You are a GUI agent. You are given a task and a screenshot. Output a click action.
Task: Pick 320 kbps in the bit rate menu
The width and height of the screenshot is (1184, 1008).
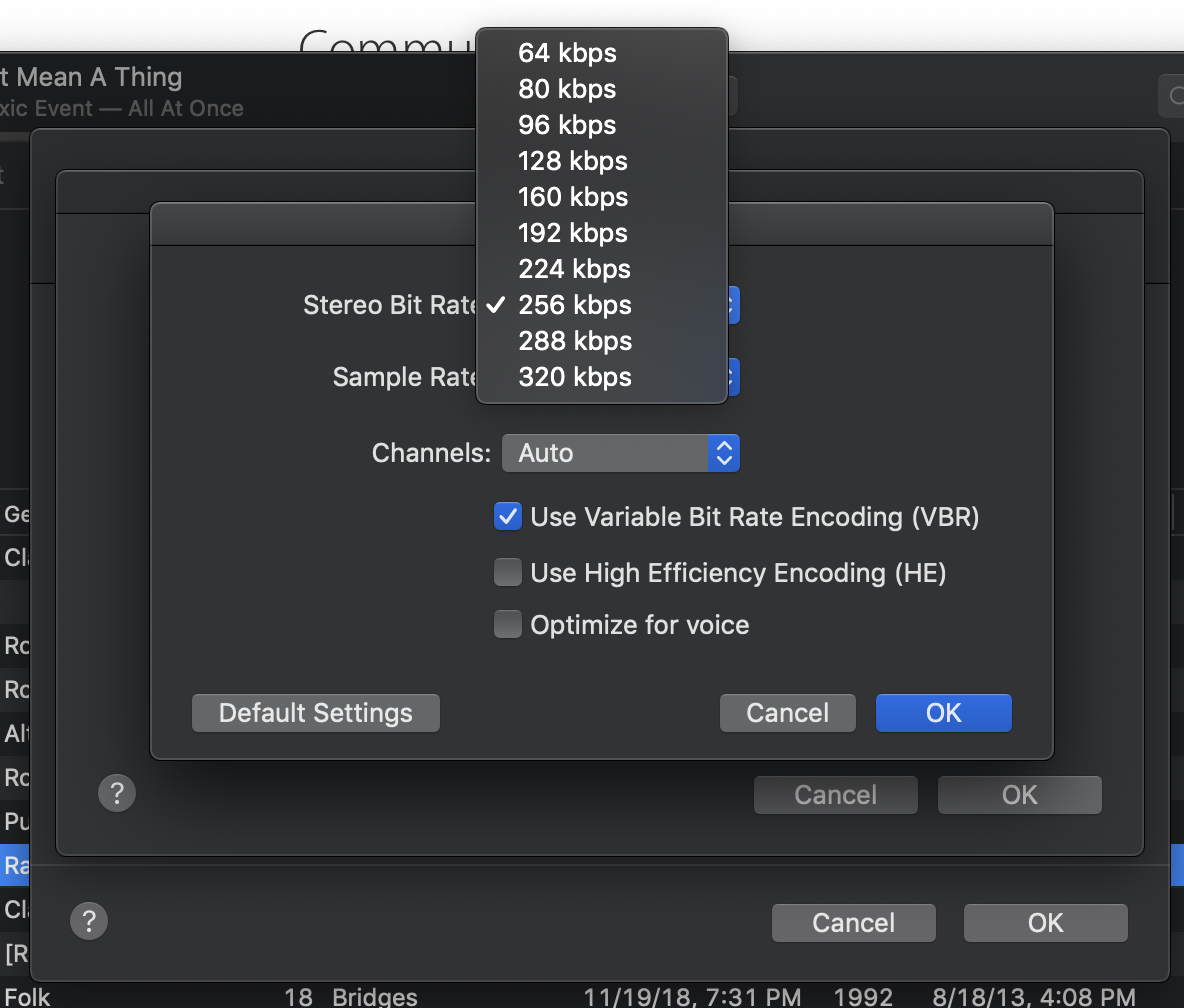click(x=575, y=377)
